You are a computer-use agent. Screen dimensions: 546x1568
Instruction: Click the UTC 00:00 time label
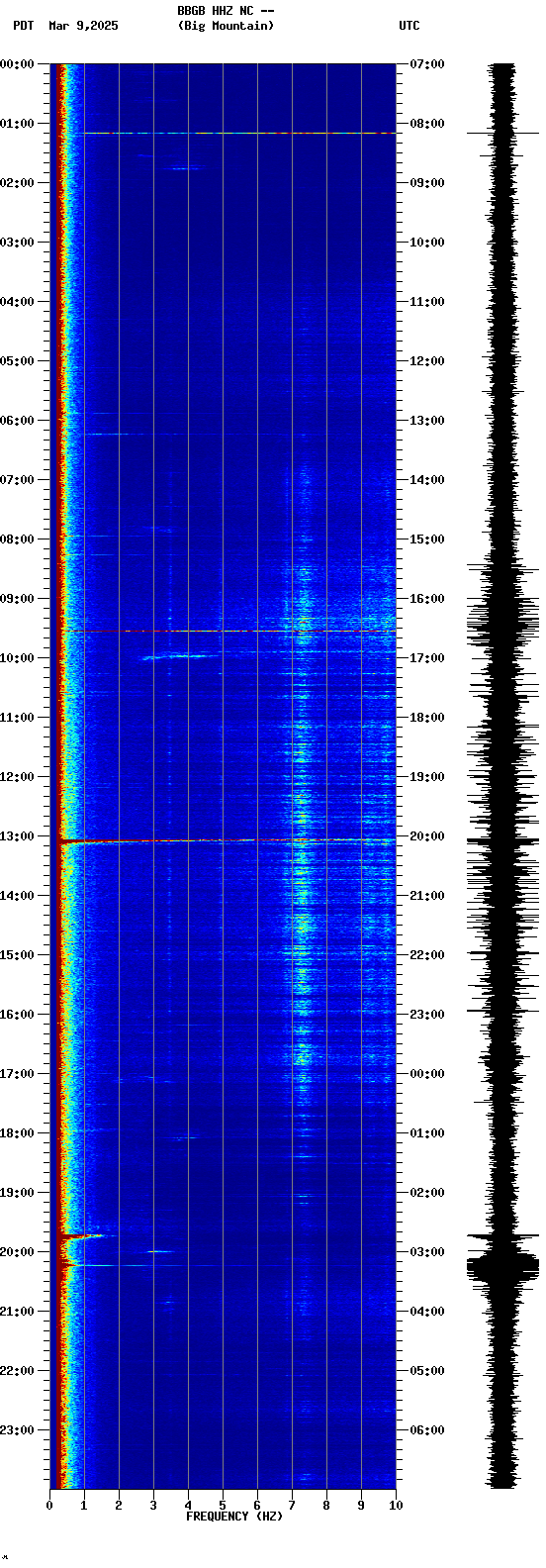tap(427, 1074)
